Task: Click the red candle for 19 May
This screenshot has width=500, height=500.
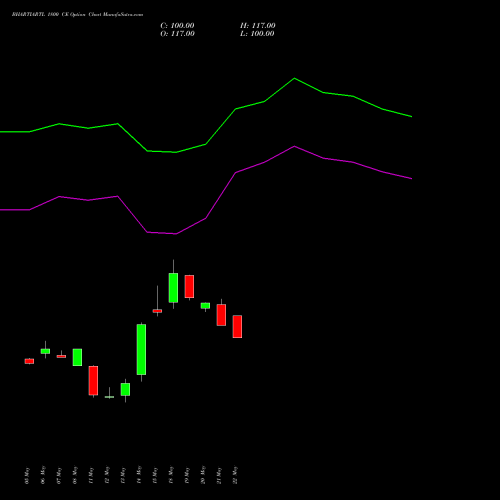Action: (189, 286)
